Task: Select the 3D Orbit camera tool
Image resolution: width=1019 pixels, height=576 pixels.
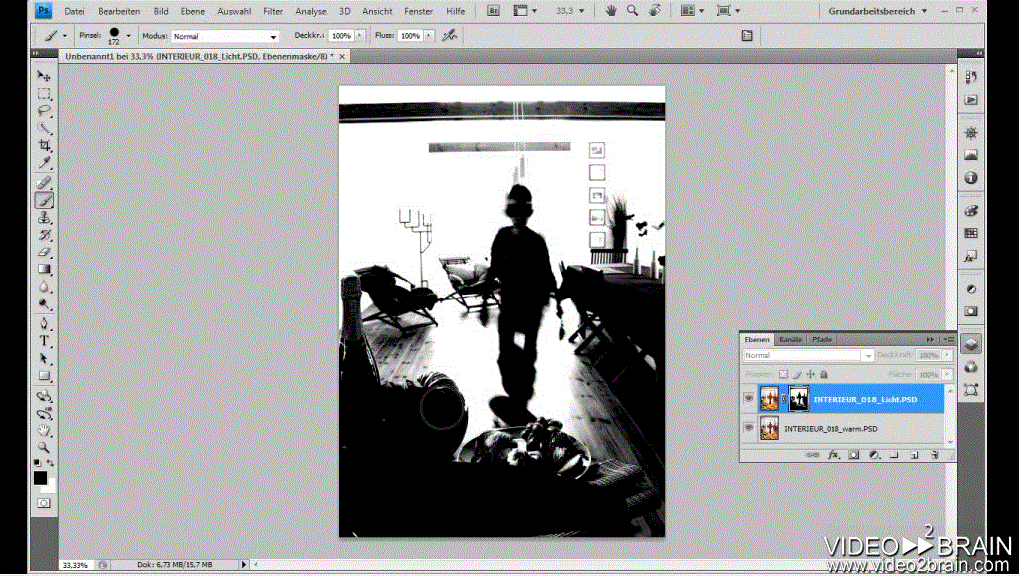Action: [x=44, y=413]
